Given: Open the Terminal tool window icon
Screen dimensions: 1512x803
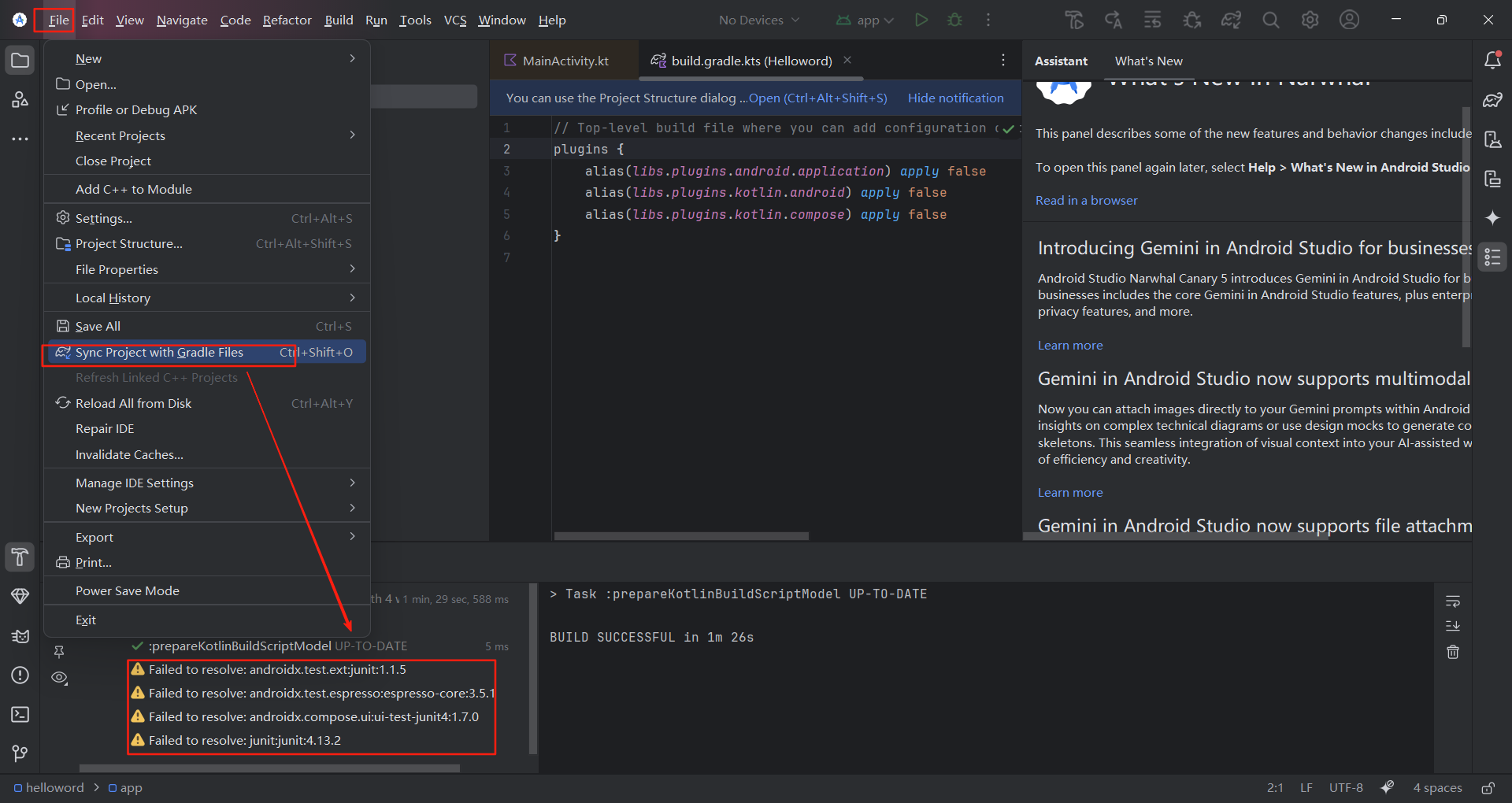Looking at the screenshot, I should (x=20, y=715).
